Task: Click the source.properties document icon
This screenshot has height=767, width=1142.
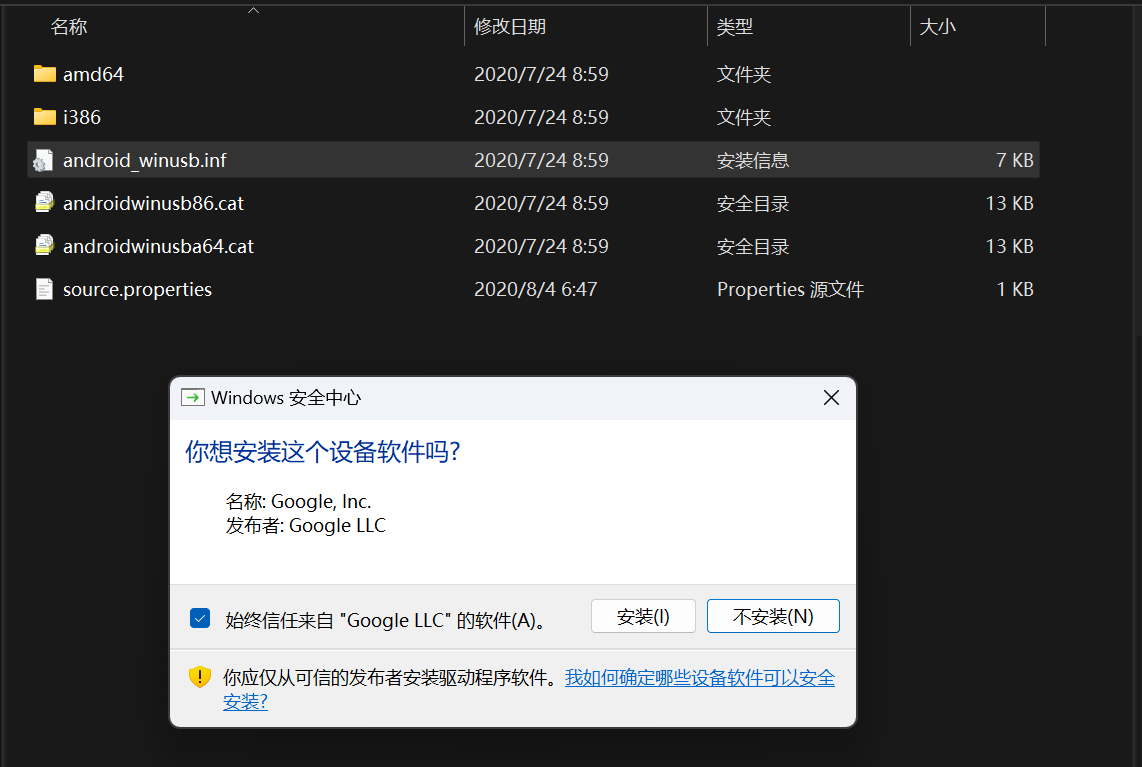Action: (x=44, y=289)
